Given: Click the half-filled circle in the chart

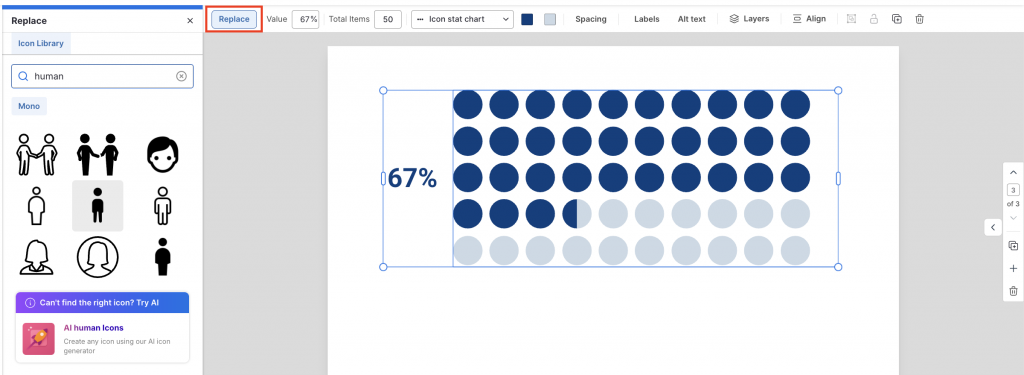Looking at the screenshot, I should (x=577, y=214).
